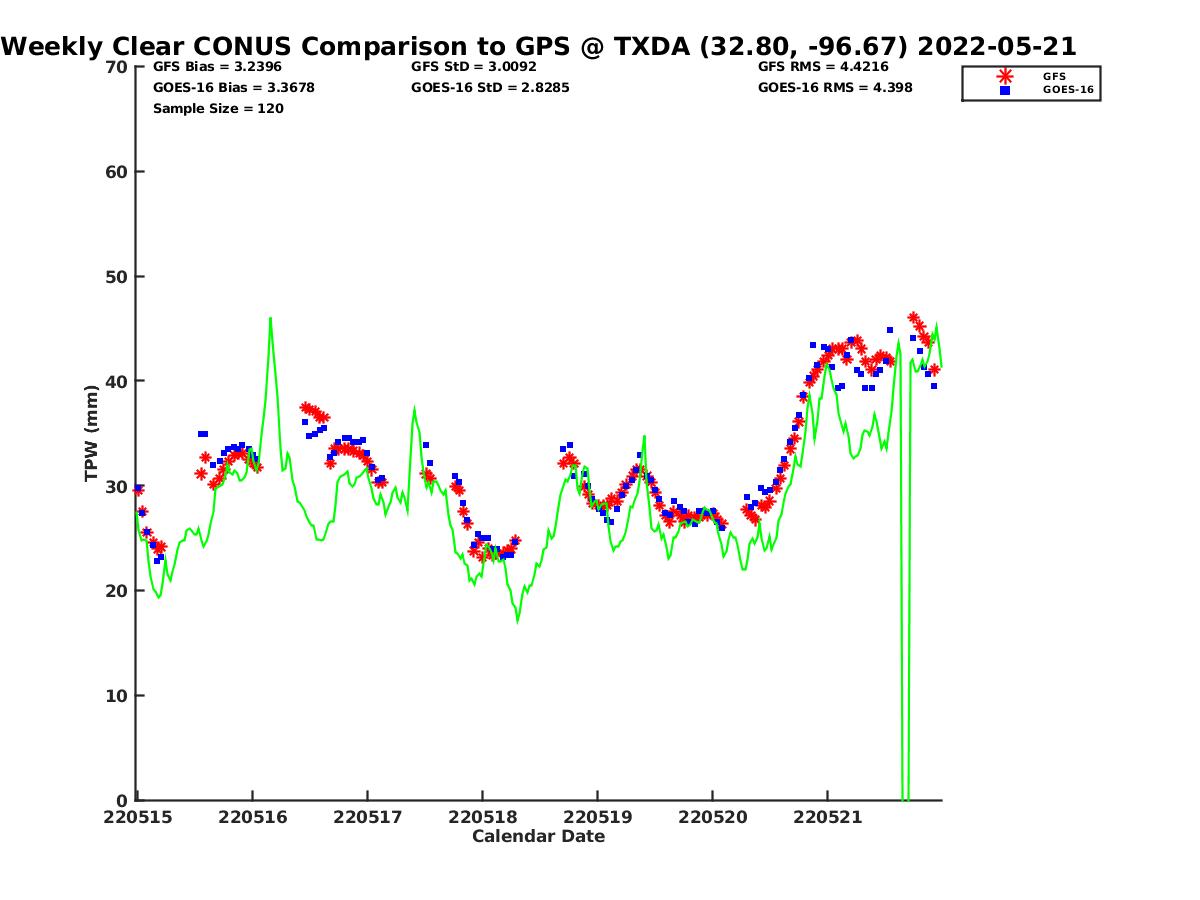Select the Sample Size = 120 text
The width and height of the screenshot is (1200, 900).
click(218, 109)
